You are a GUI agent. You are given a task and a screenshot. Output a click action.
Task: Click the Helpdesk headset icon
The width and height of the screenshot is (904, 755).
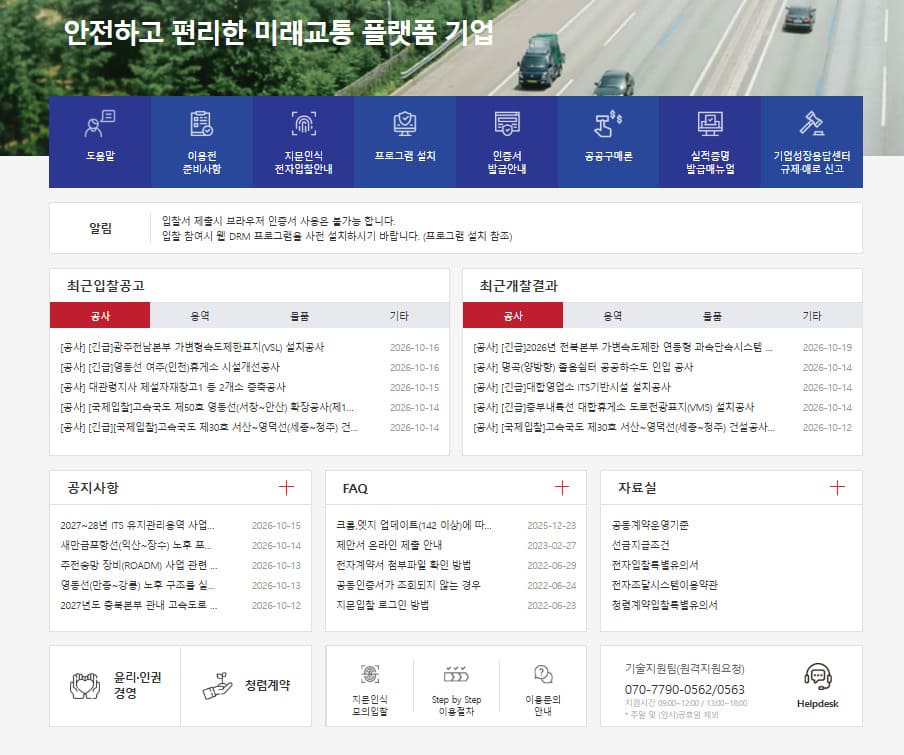[818, 677]
